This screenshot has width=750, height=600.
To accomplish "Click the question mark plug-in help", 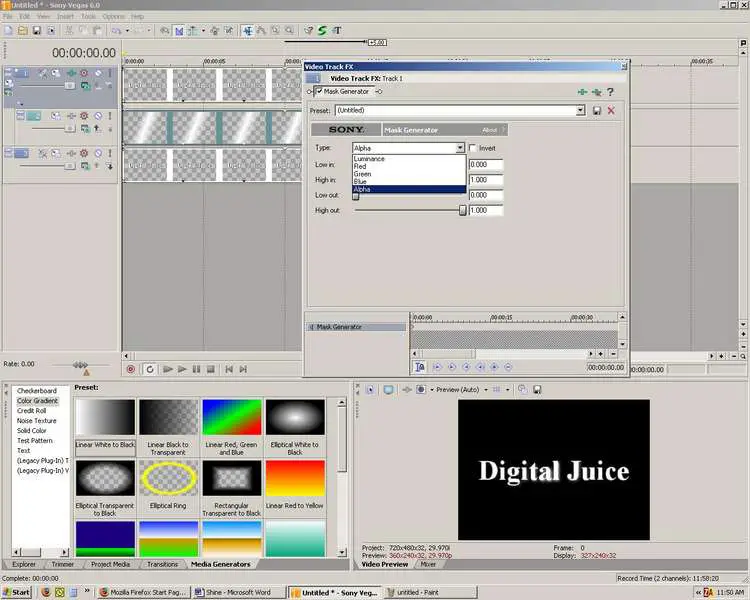I will (610, 92).
